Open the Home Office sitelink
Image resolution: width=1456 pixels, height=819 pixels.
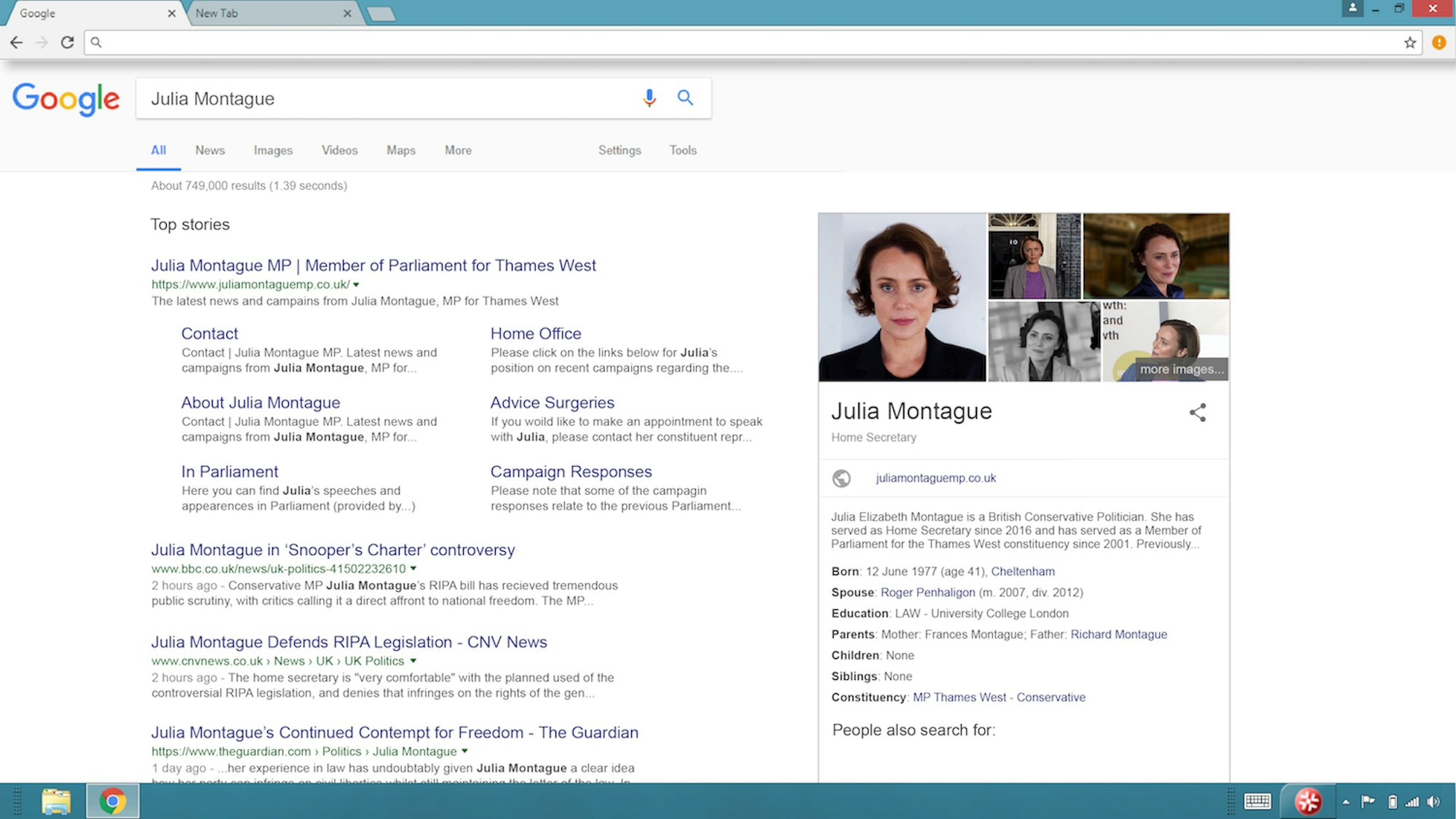[x=536, y=333]
